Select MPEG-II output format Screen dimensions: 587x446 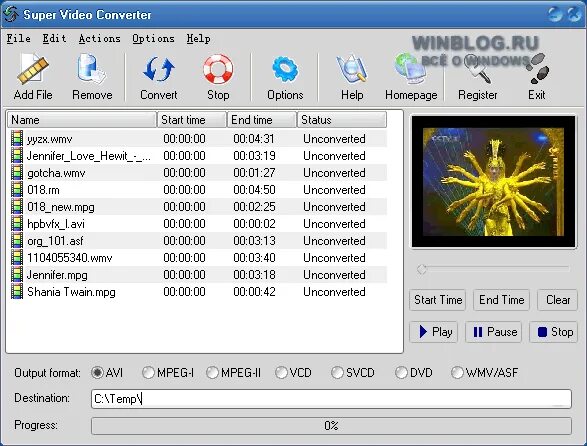pos(212,373)
